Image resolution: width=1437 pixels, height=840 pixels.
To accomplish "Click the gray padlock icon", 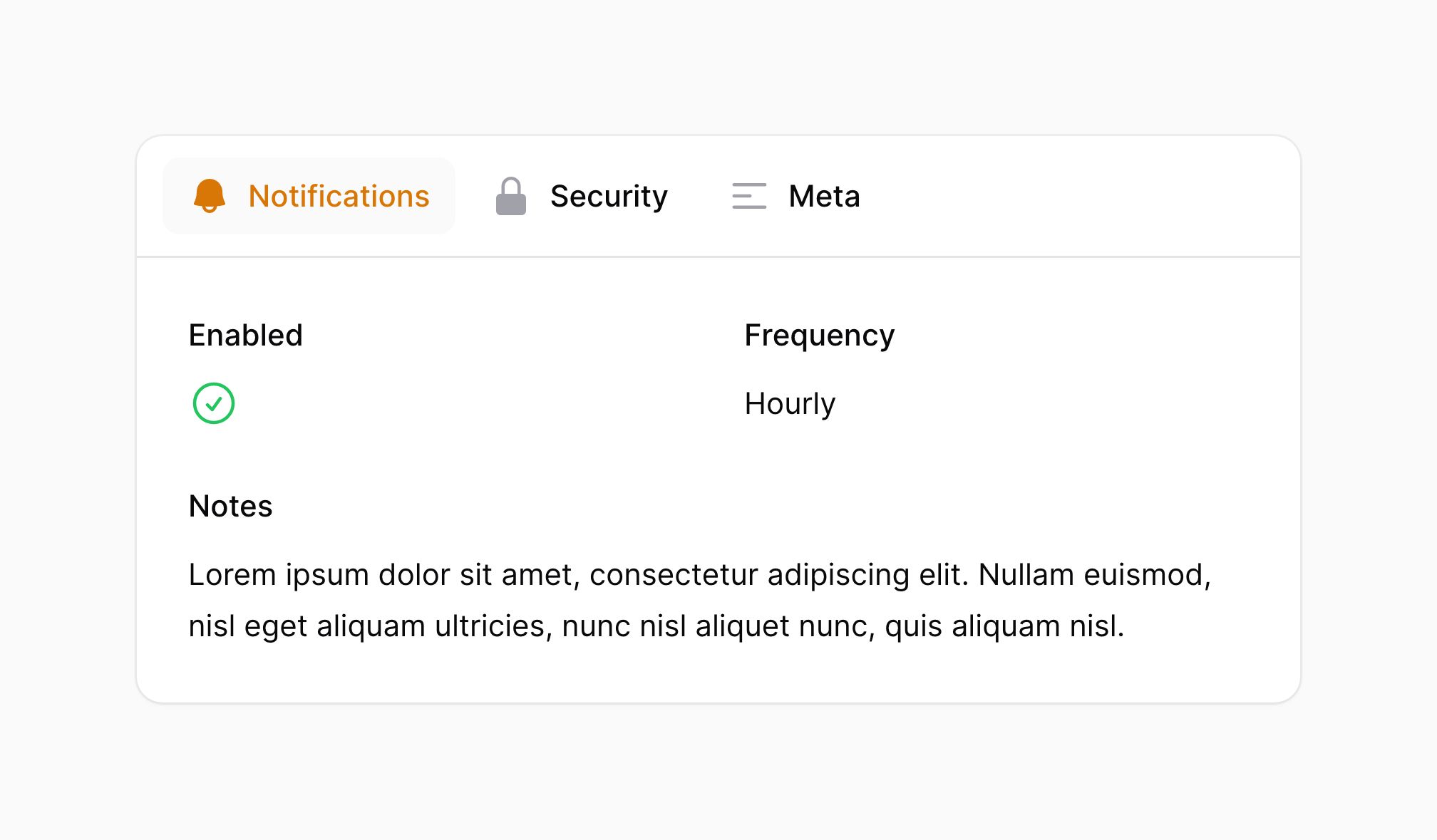I will 511,196.
